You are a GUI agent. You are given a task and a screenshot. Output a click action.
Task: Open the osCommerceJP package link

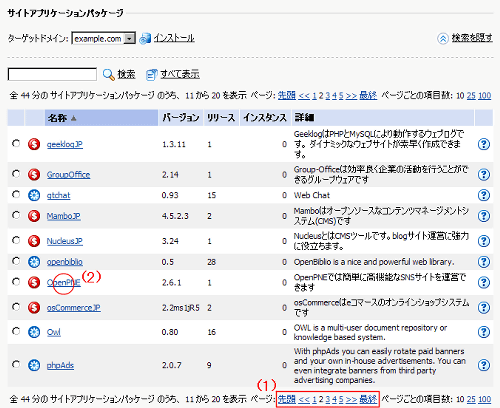(x=73, y=308)
